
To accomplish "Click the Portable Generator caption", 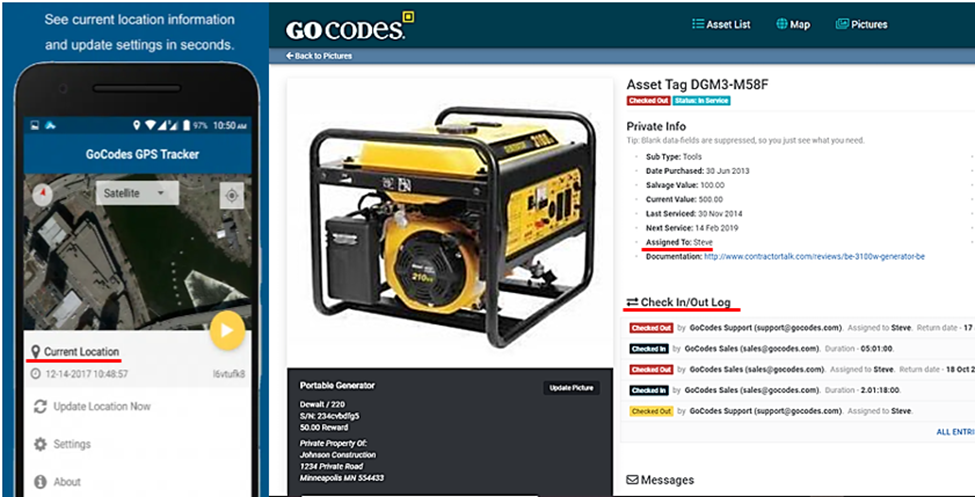I will click(337, 386).
